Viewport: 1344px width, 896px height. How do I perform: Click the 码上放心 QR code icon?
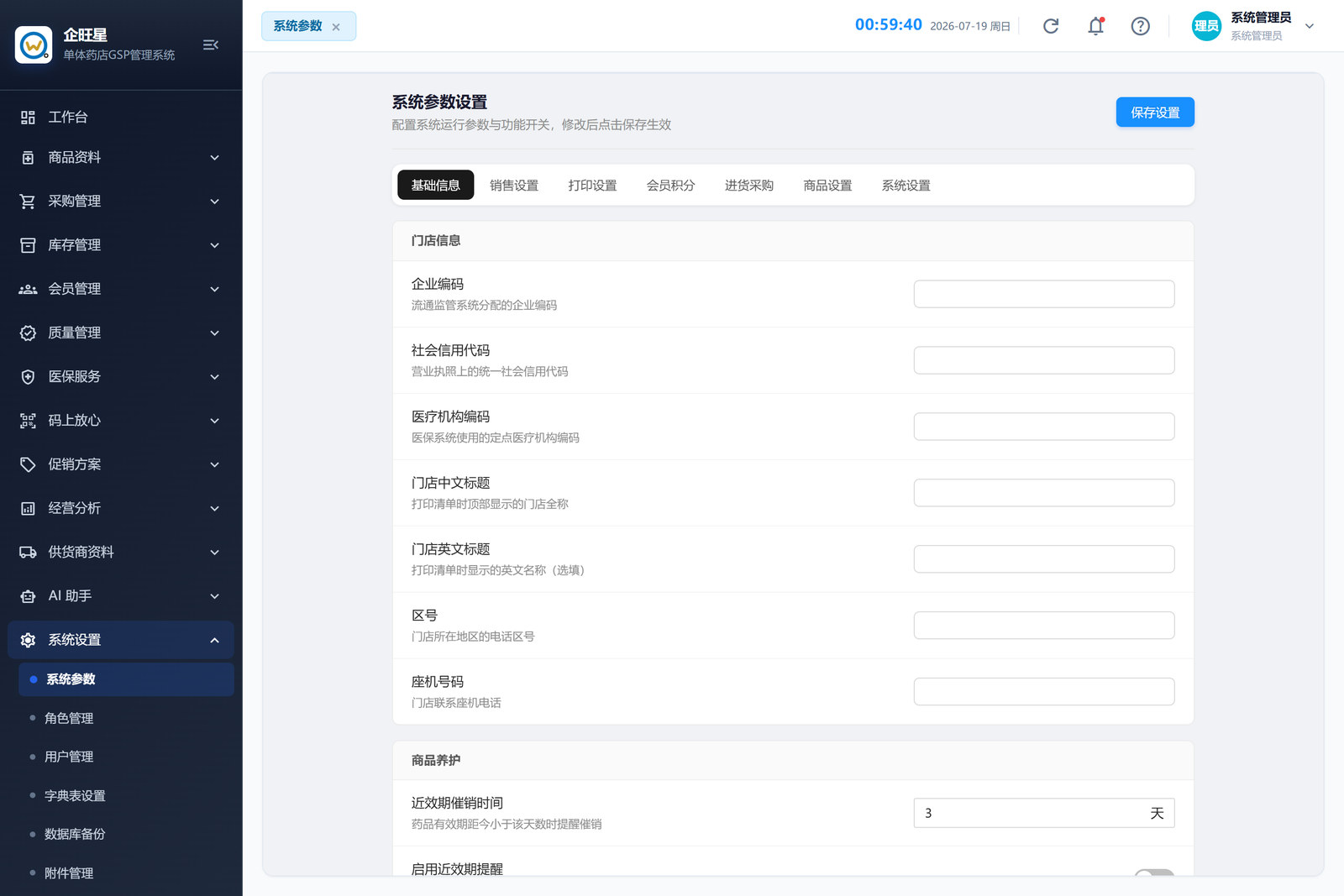coord(28,421)
